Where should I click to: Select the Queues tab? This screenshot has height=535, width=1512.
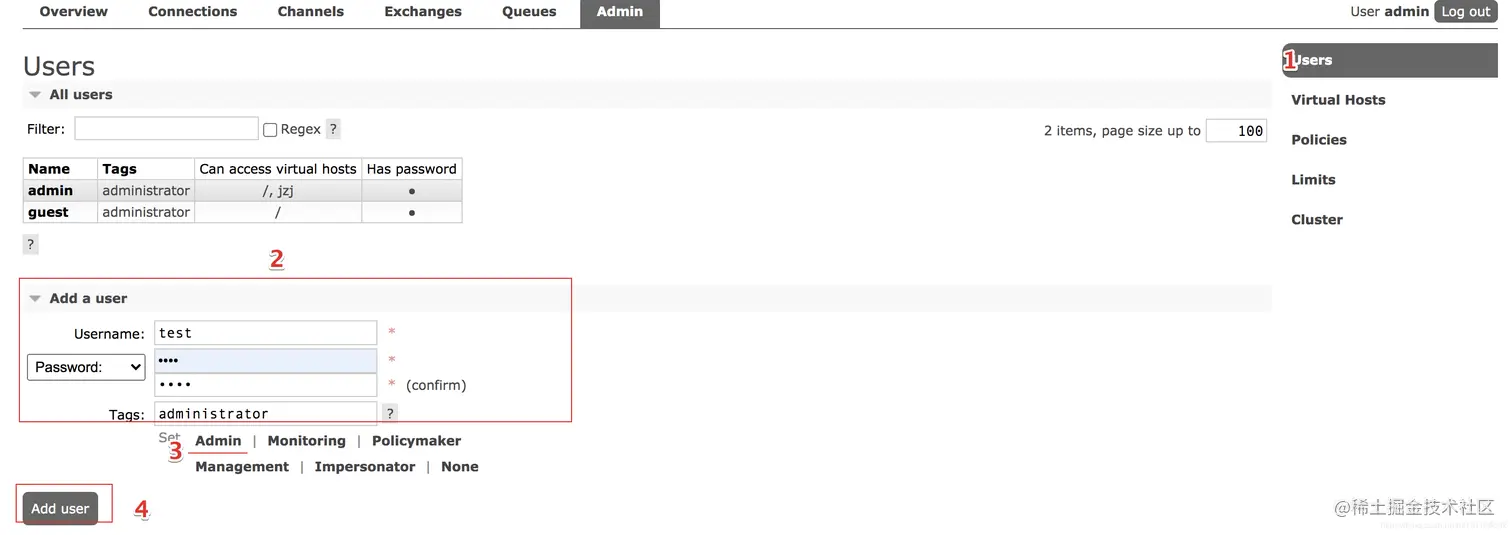pos(529,12)
